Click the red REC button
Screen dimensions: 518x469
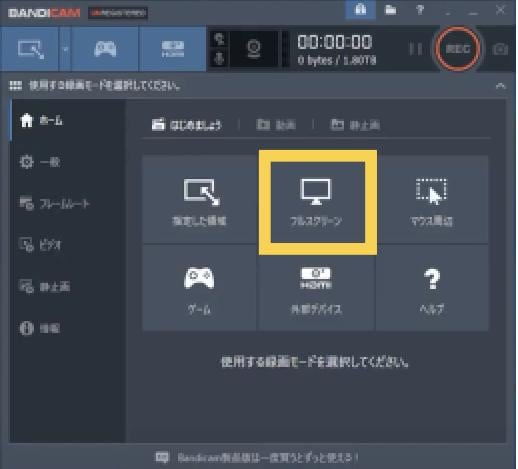[458, 49]
